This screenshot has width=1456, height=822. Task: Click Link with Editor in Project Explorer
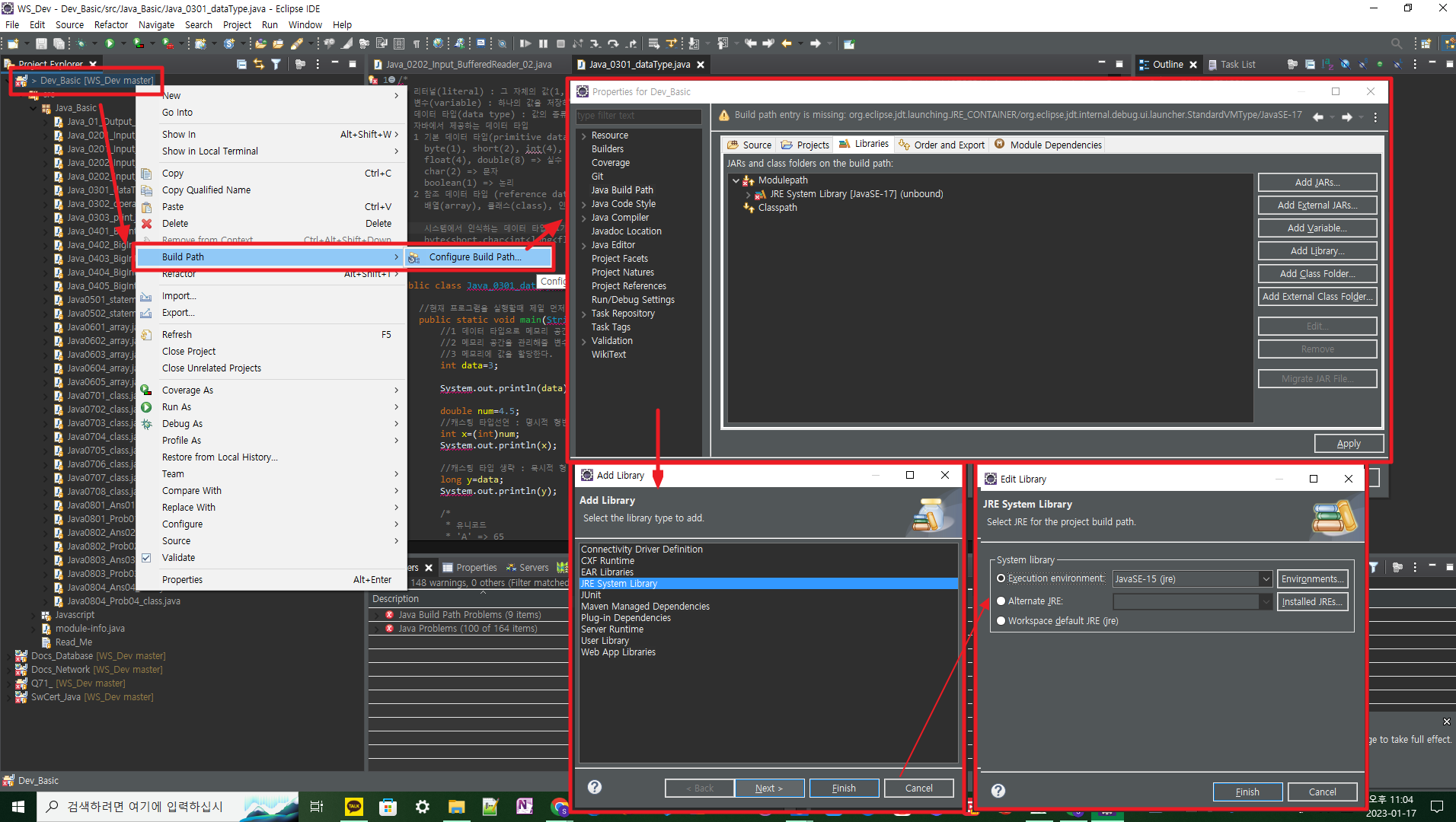(x=259, y=65)
